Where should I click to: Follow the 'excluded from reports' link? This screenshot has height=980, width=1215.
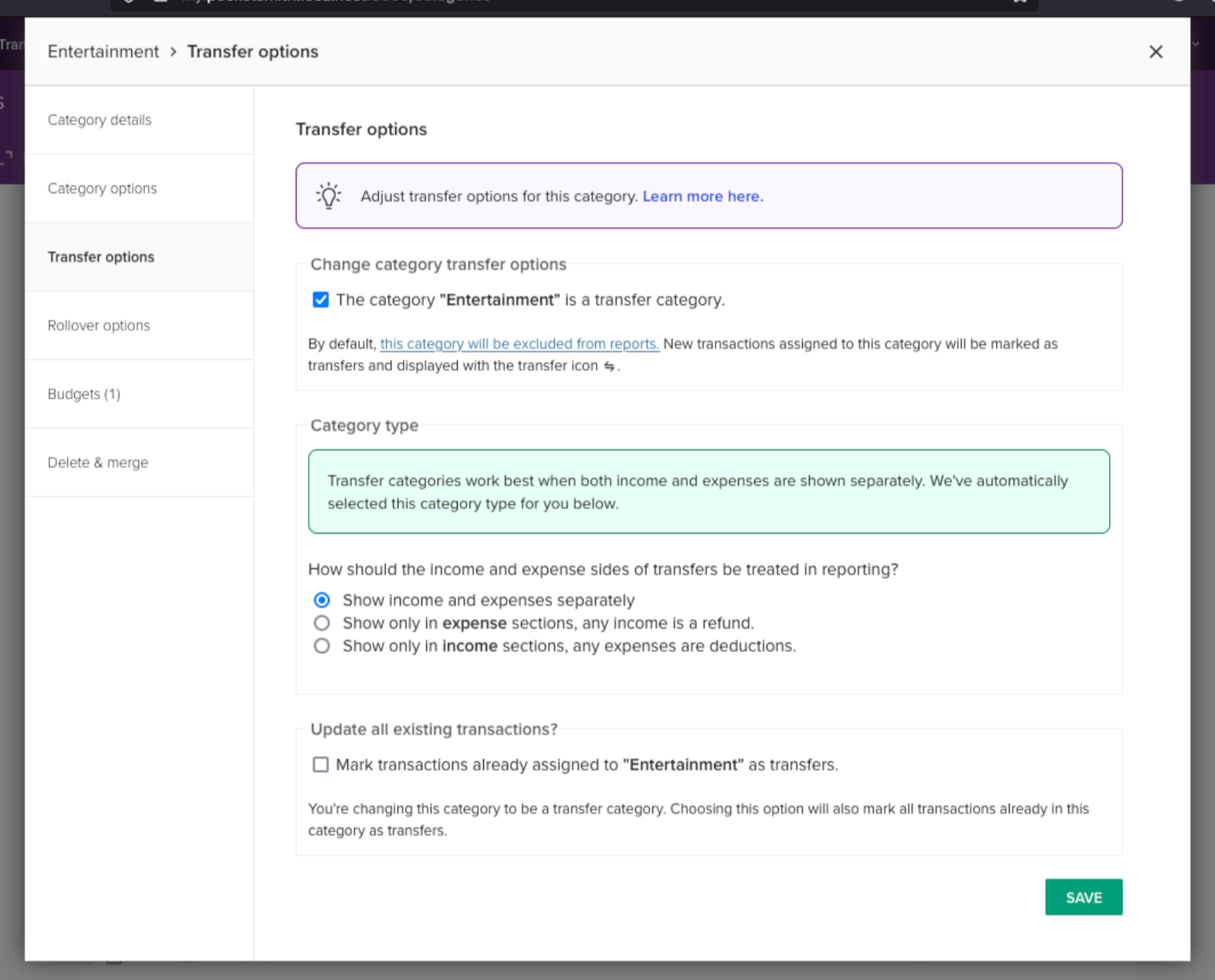[x=520, y=344]
